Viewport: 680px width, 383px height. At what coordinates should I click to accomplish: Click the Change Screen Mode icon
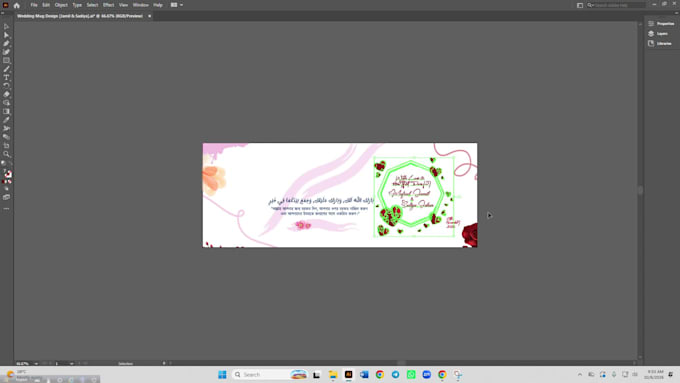pos(6,197)
